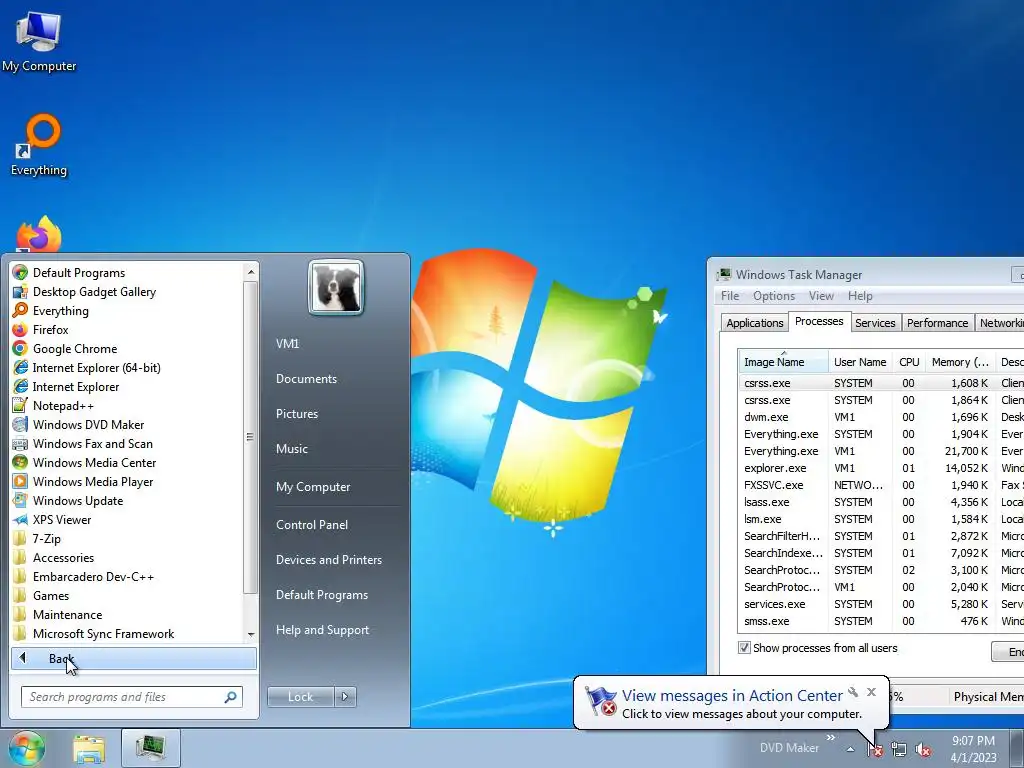
Task: Launch Desktop Gadget Gallery
Action: (x=94, y=292)
